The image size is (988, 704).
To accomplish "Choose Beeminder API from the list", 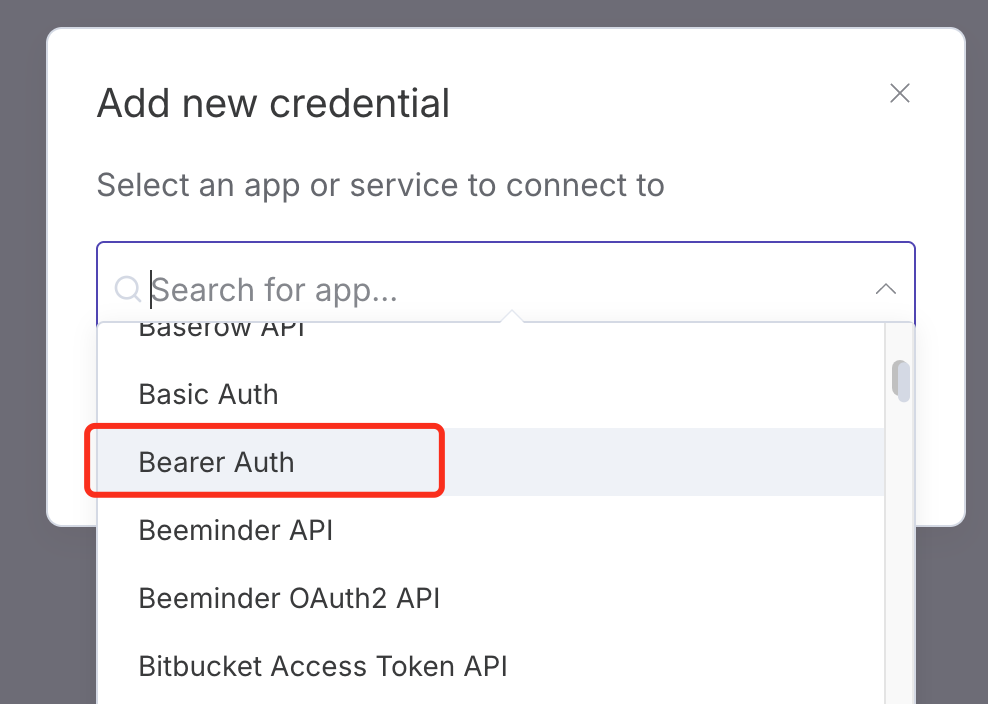I will (235, 530).
